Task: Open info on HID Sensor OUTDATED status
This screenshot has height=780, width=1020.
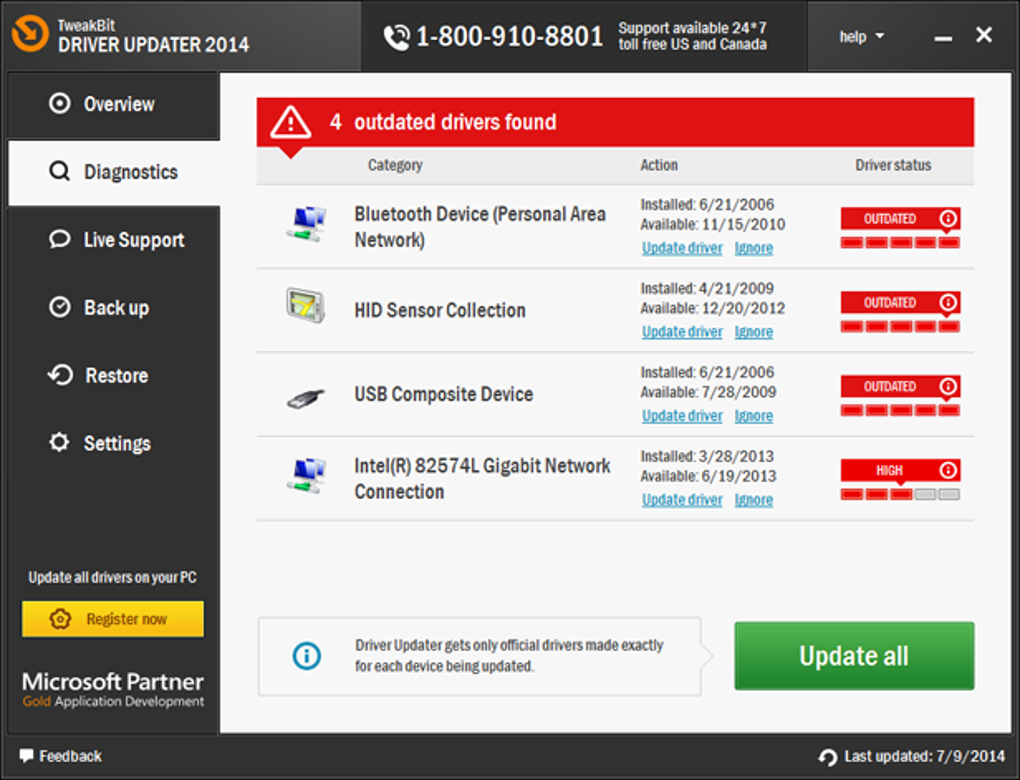Action: point(948,302)
